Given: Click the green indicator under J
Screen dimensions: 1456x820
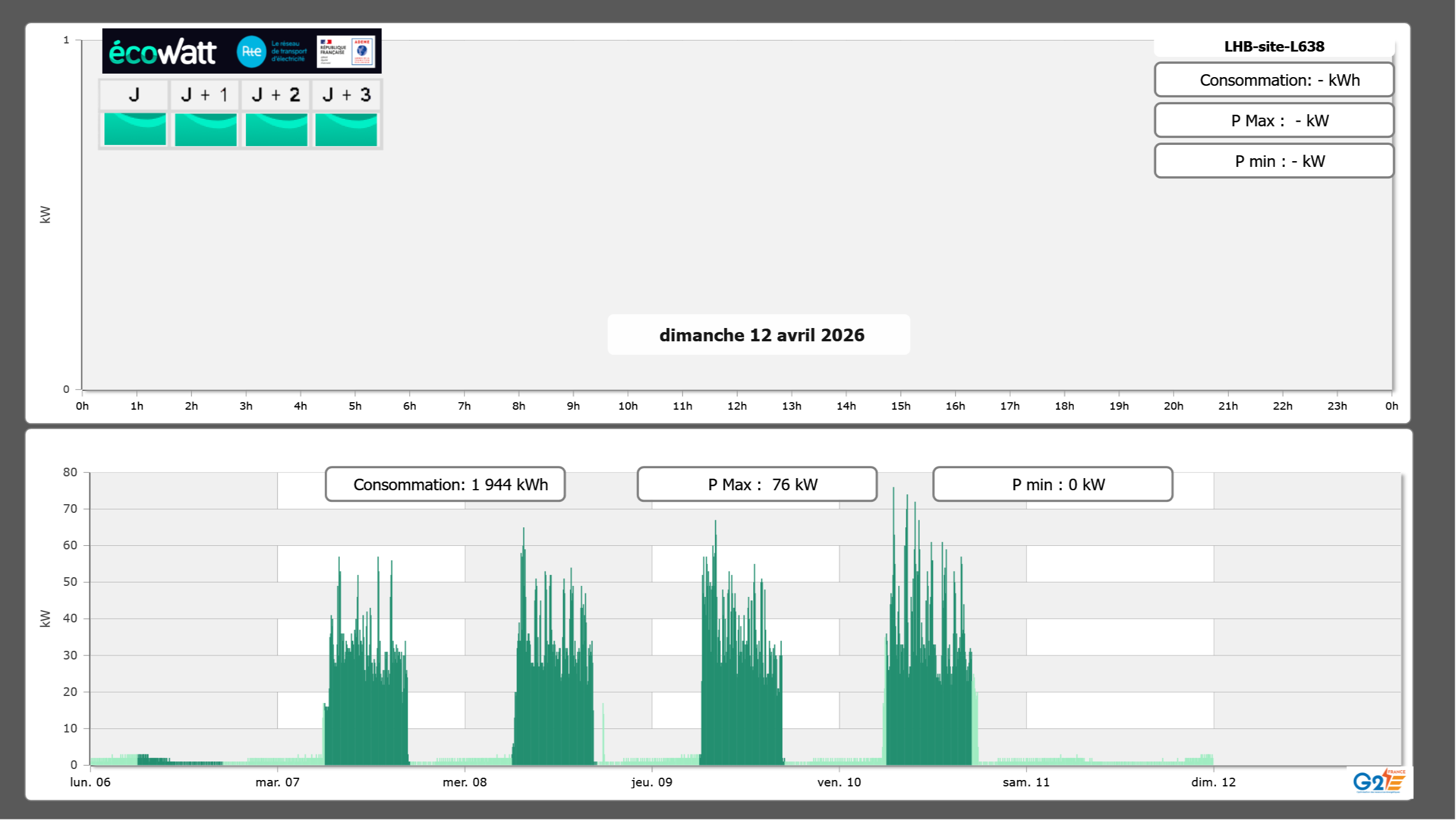Looking at the screenshot, I should (135, 129).
